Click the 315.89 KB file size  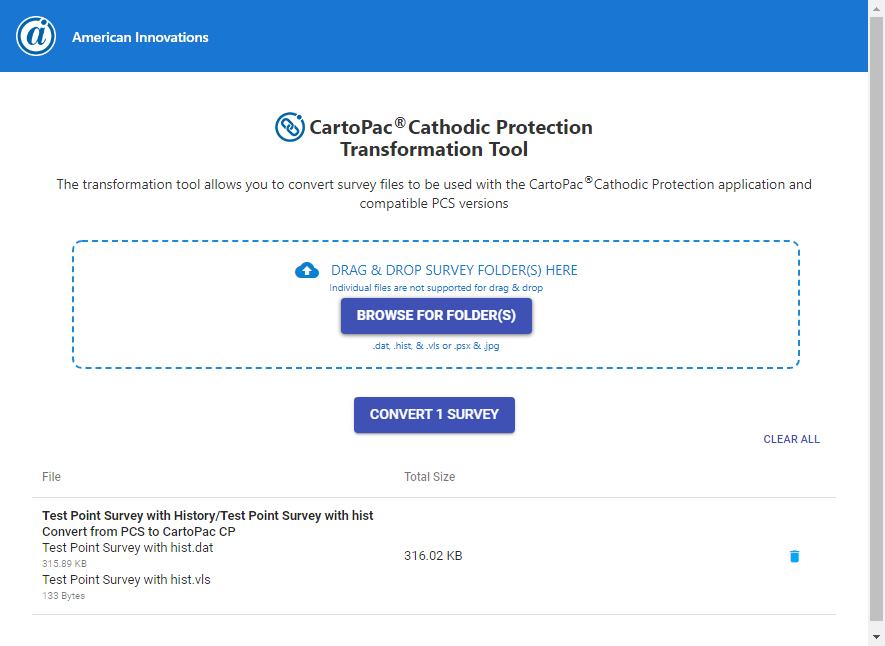click(64, 564)
